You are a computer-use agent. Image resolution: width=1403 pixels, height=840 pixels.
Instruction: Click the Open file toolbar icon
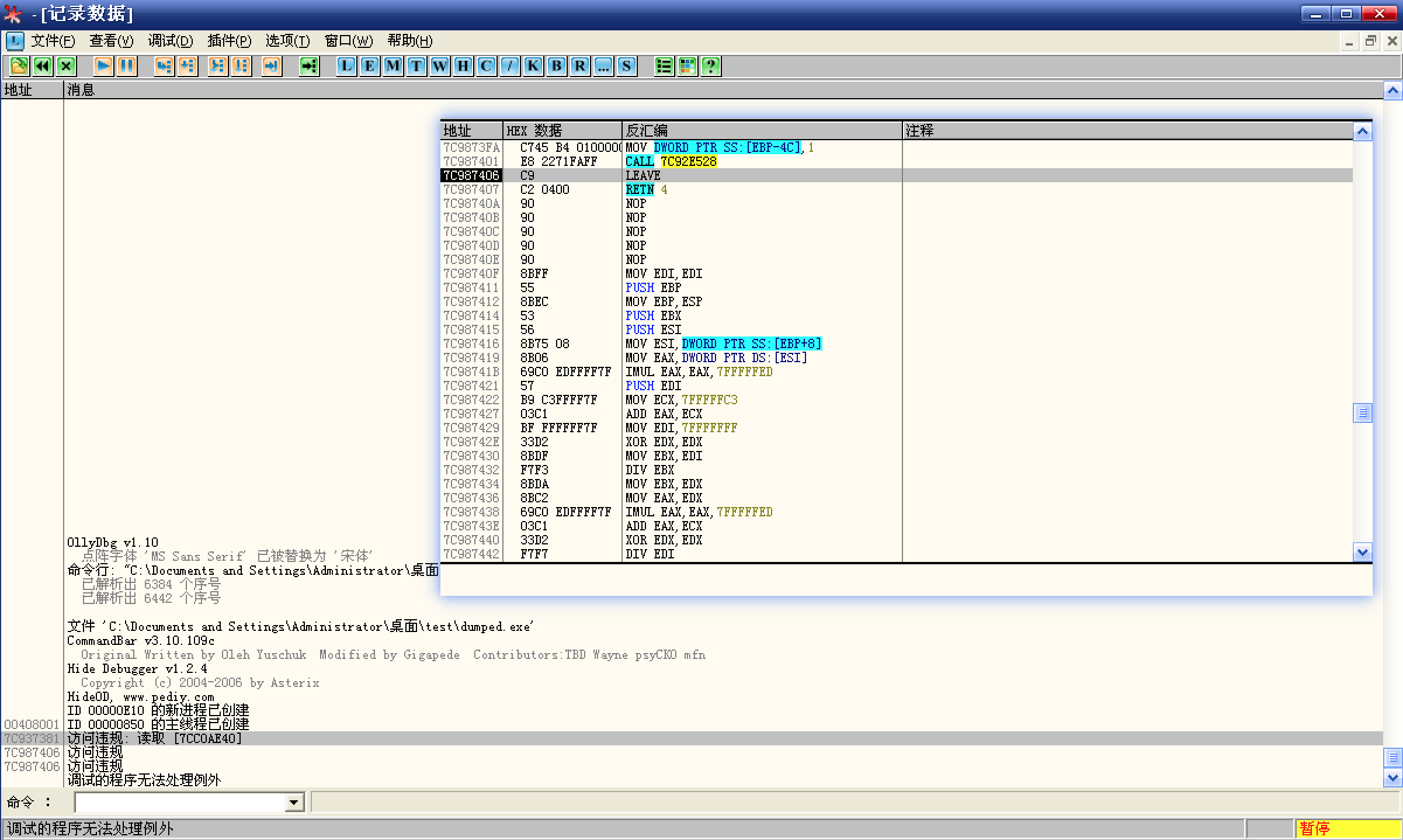click(x=19, y=66)
